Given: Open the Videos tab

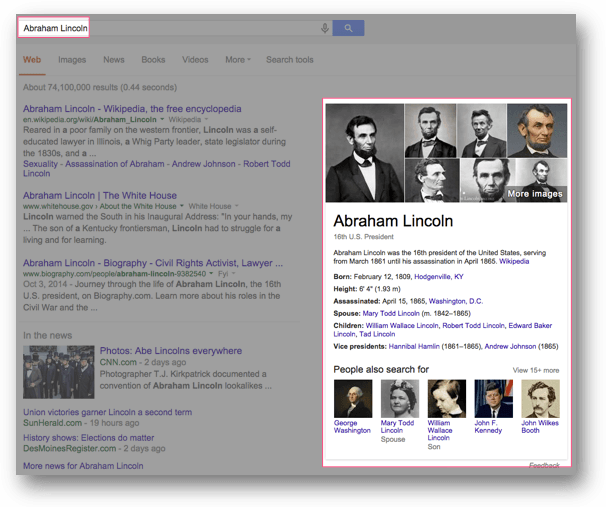Looking at the screenshot, I should pyautogui.click(x=195, y=60).
